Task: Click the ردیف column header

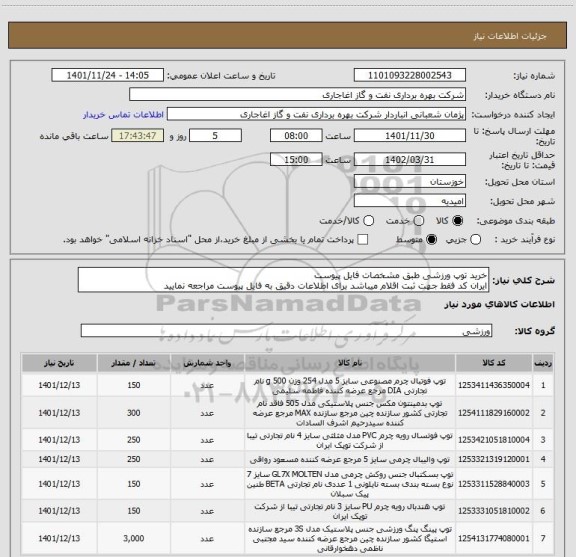Action: coord(543,363)
